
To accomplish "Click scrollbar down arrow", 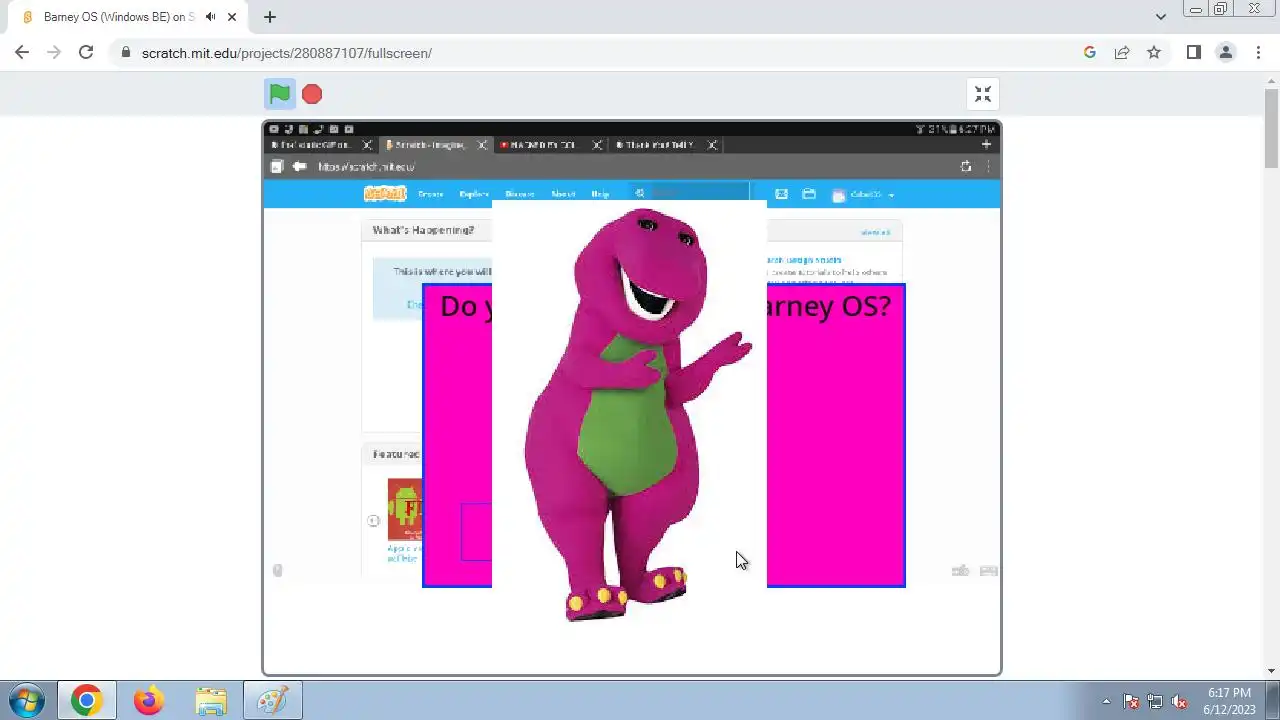I will pyautogui.click(x=1272, y=671).
